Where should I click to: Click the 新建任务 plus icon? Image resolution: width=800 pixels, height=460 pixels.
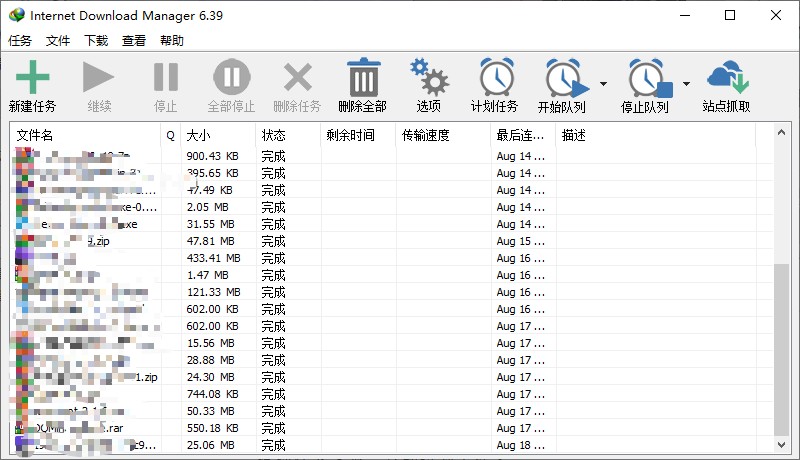pos(33,78)
